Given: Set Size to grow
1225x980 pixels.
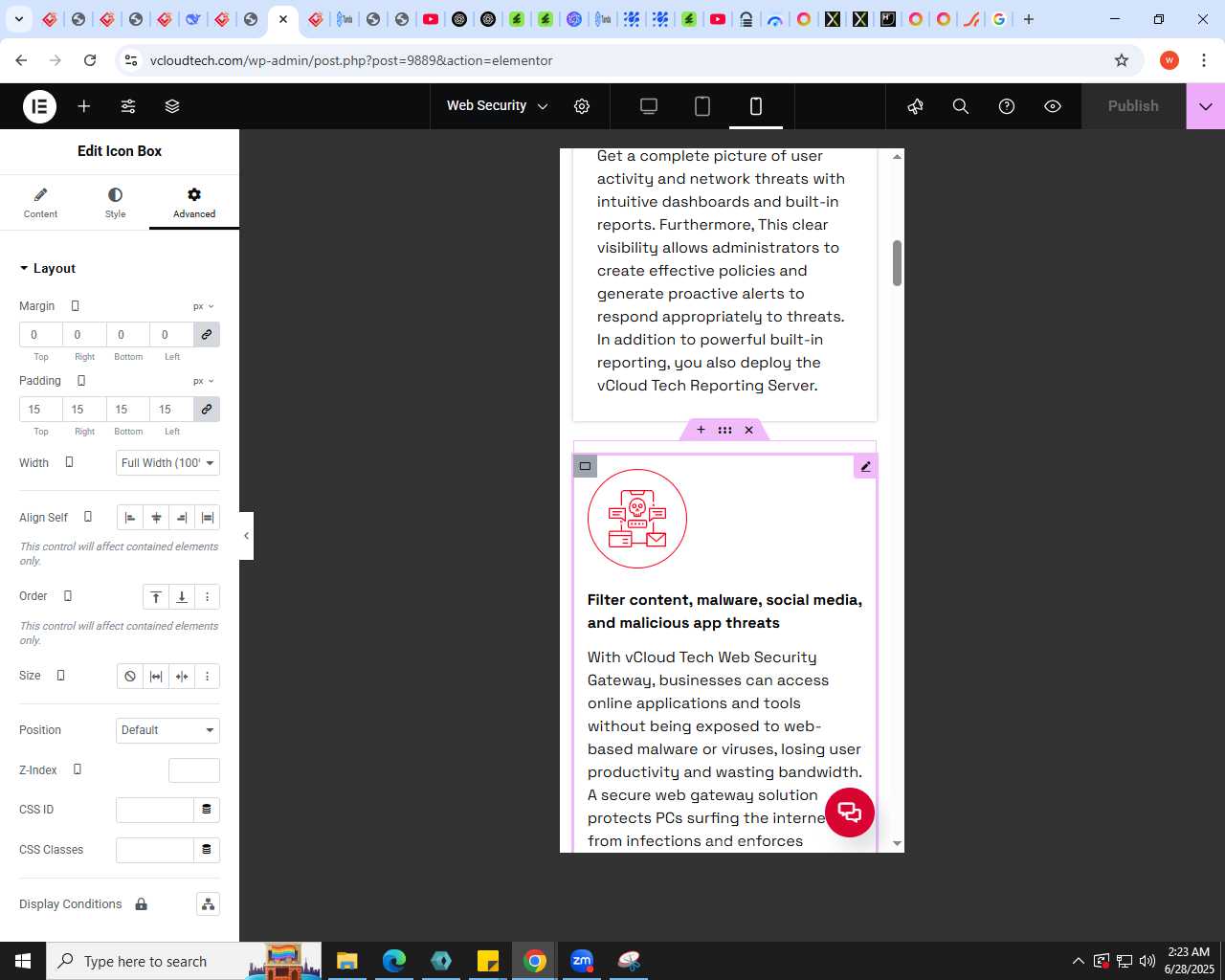Looking at the screenshot, I should click(x=156, y=677).
